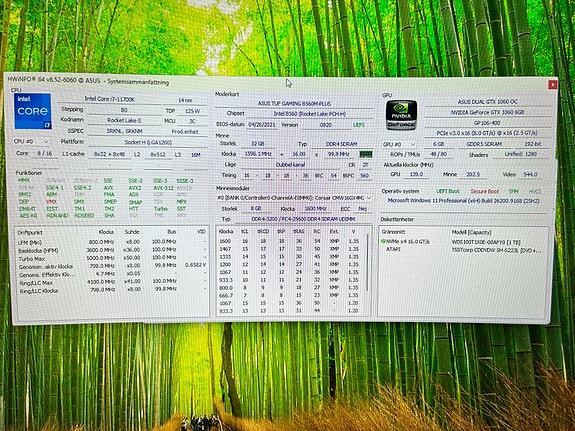
Task: Click the ASUS TUF GAMING B560M-PLUS field
Action: [294, 103]
